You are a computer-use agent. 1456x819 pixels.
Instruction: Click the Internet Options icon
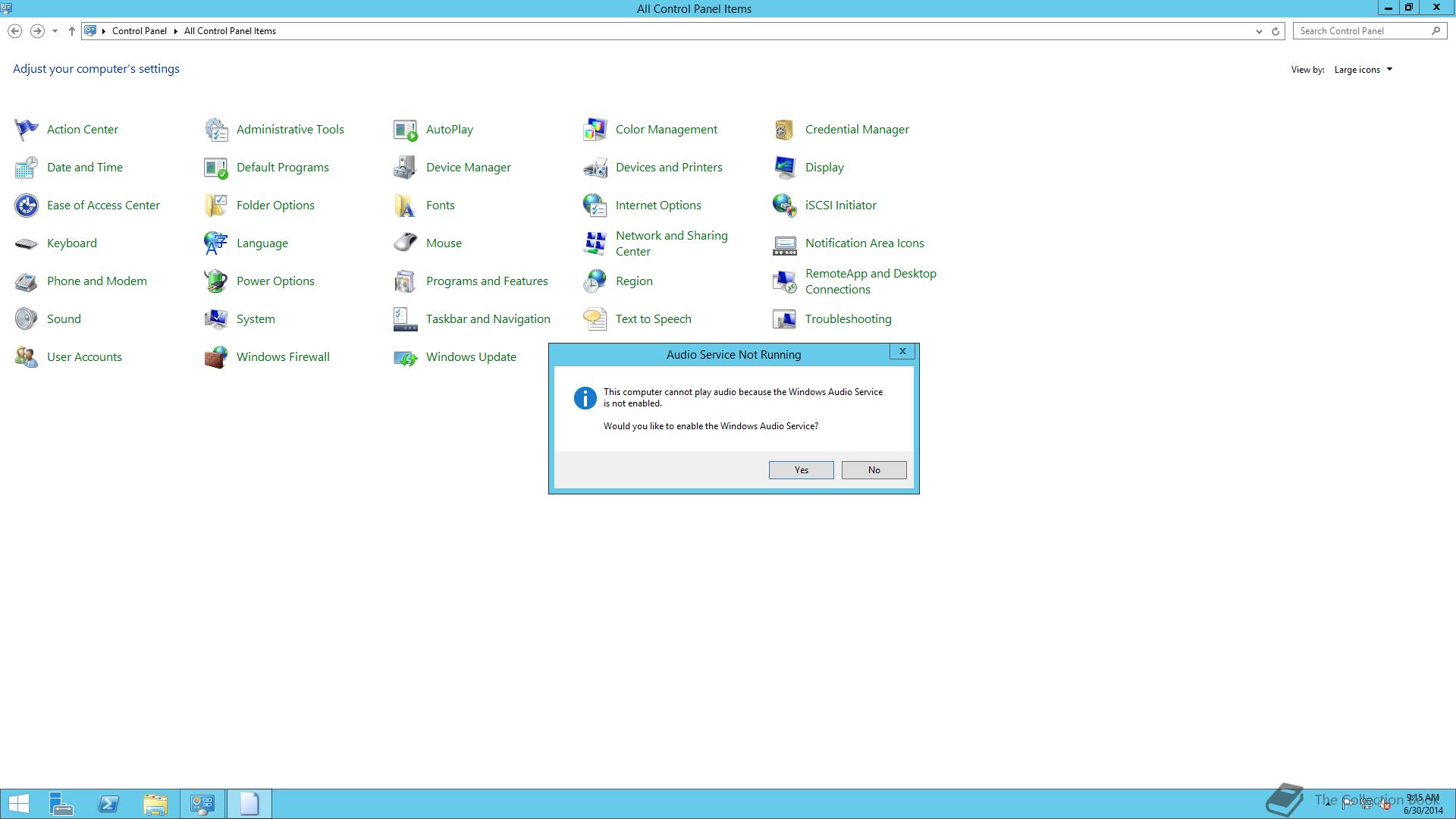point(595,206)
